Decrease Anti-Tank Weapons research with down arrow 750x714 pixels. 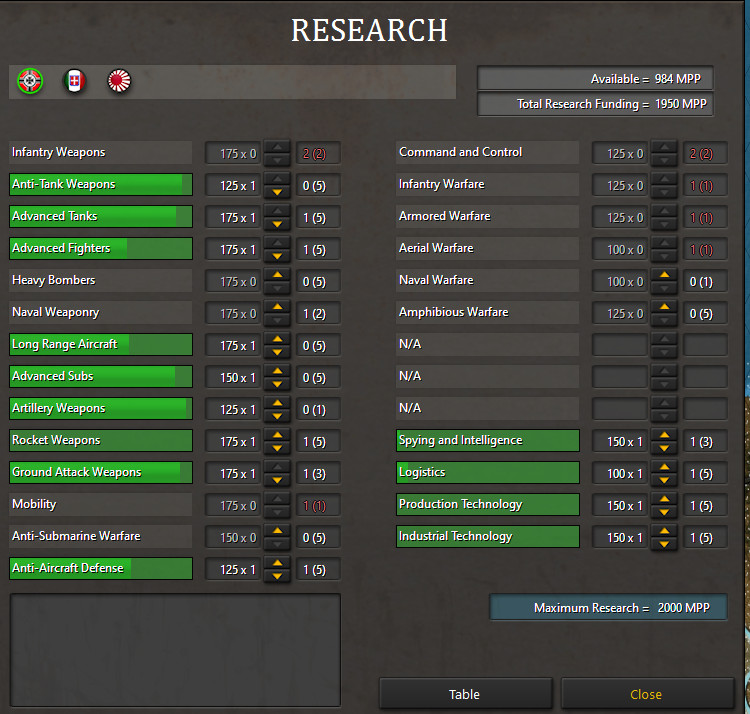[x=277, y=192]
